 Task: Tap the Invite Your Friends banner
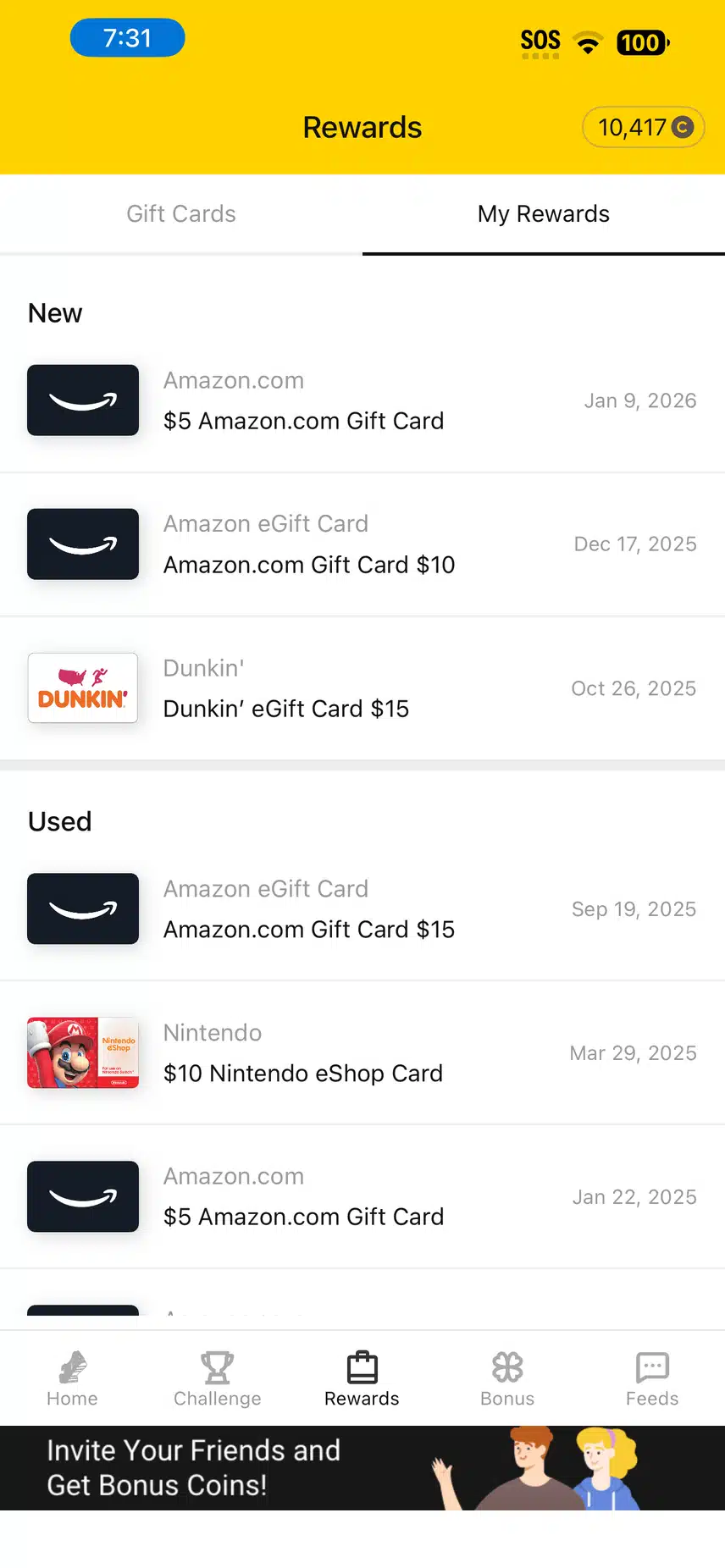click(362, 1468)
